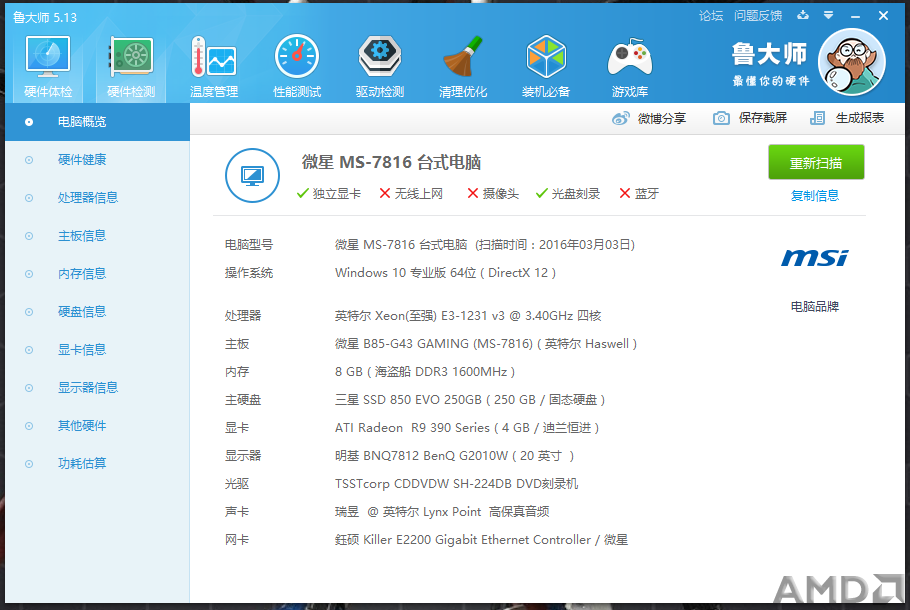The image size is (910, 610).
Task: Click 微博分享 share text
Action: coord(662,118)
